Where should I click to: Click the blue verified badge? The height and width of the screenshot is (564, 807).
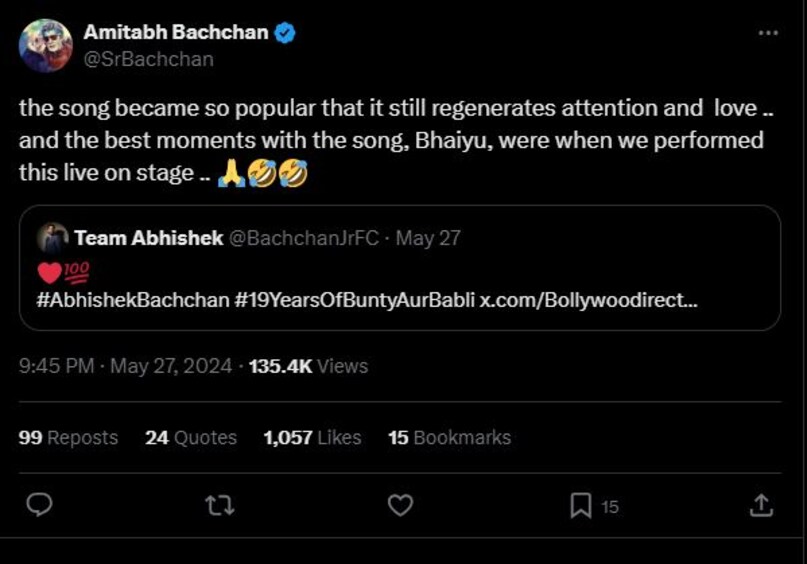point(285,33)
